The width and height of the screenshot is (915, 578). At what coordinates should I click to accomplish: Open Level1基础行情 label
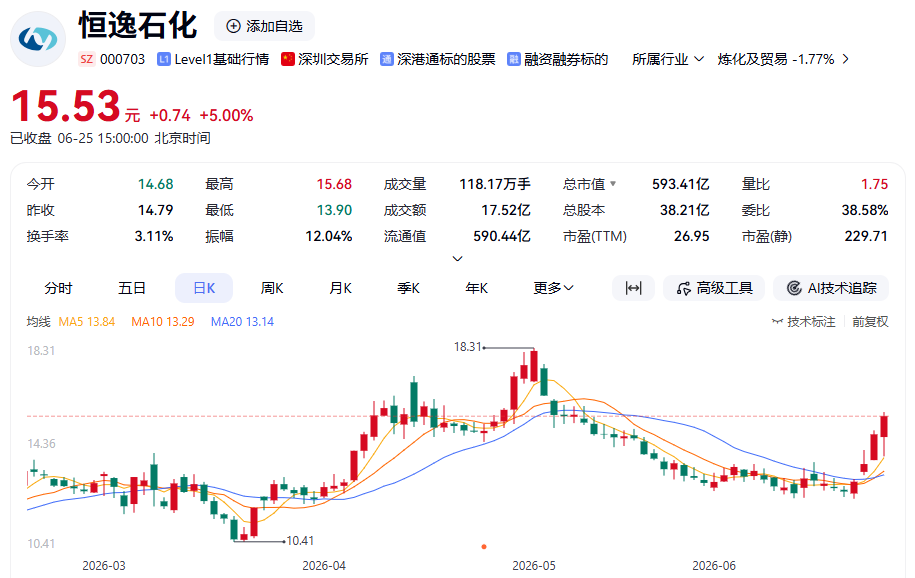[222, 60]
